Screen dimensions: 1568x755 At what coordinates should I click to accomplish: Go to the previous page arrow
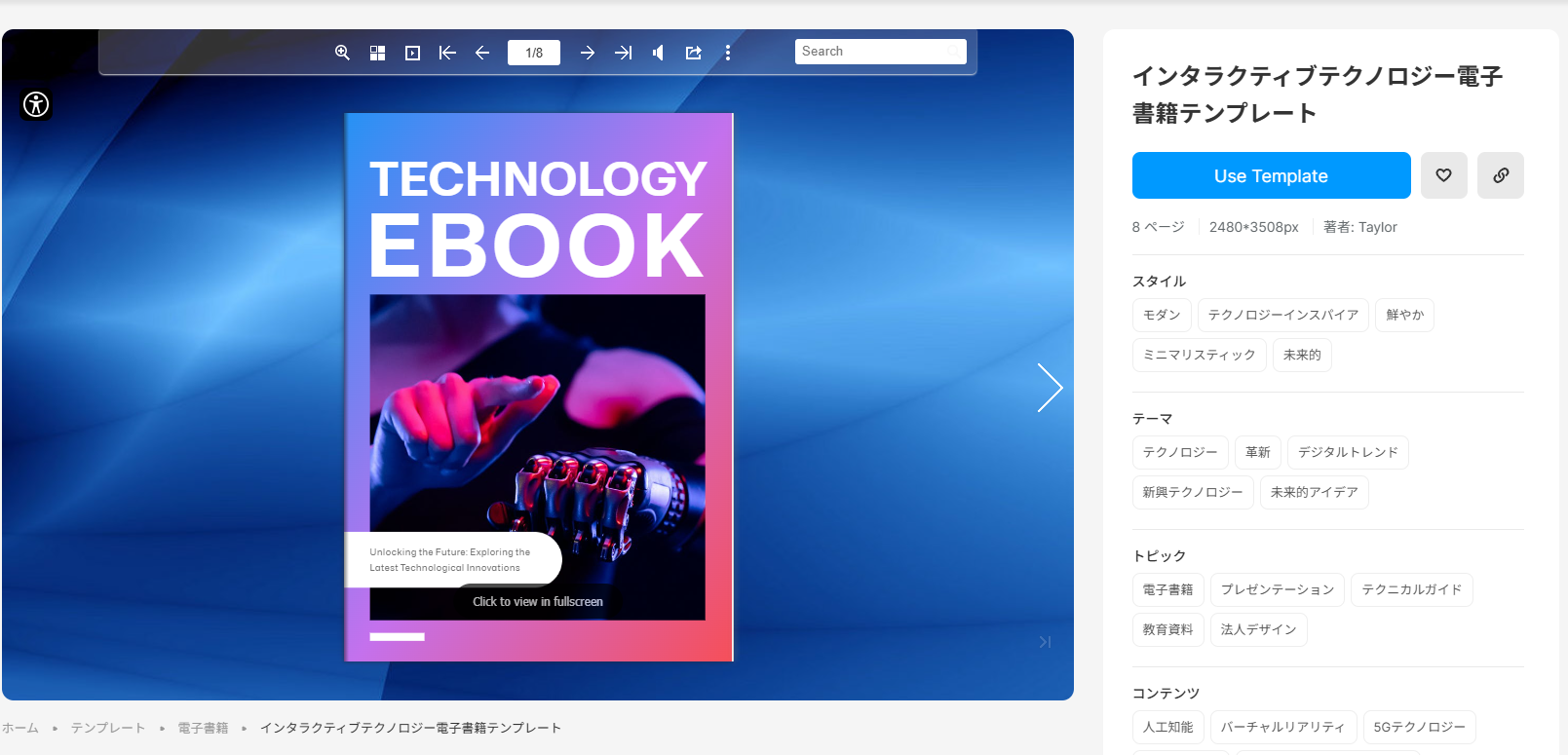[482, 53]
